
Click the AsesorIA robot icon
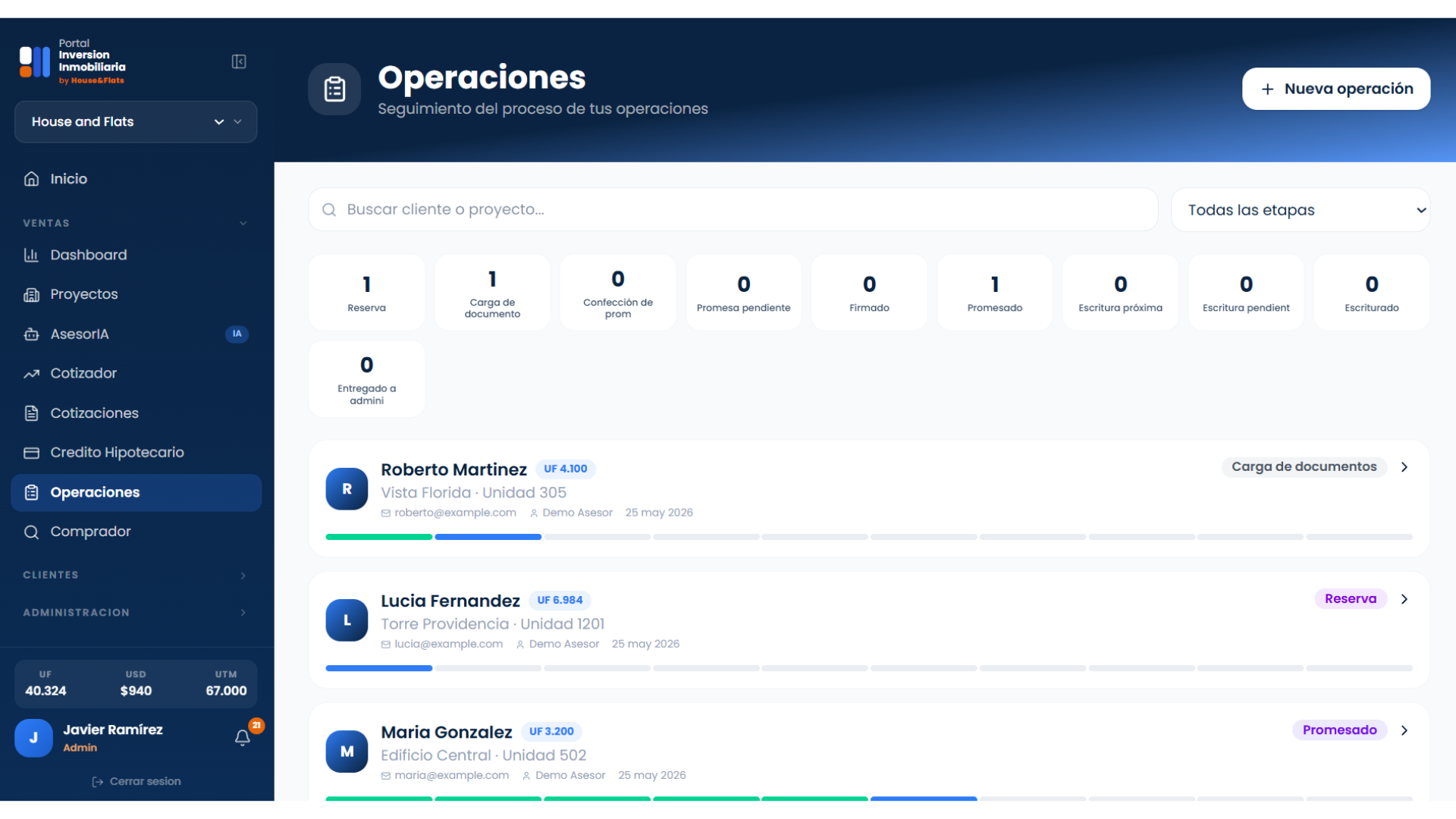click(x=31, y=334)
